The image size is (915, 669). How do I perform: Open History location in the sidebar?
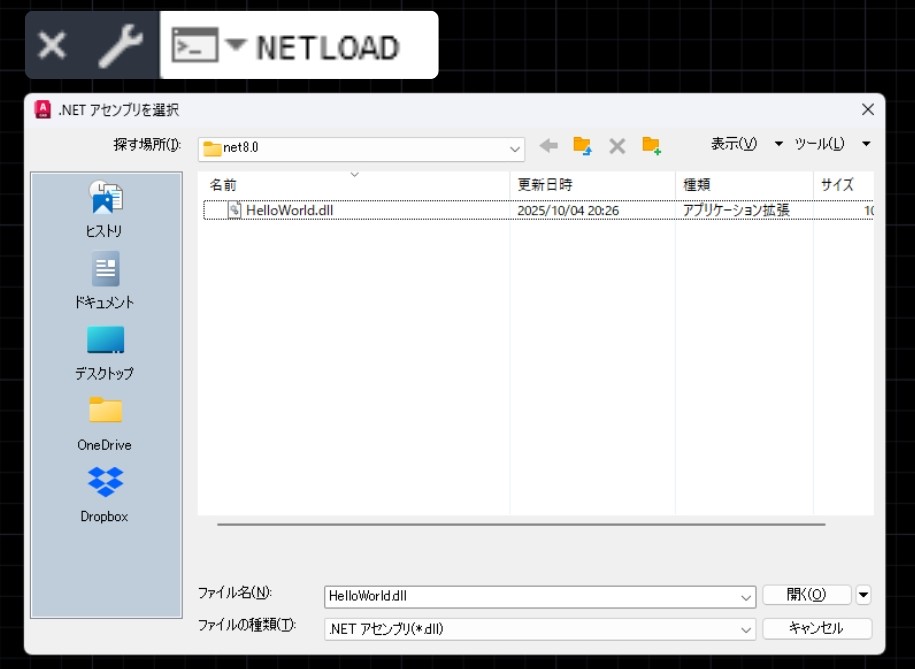pos(105,210)
